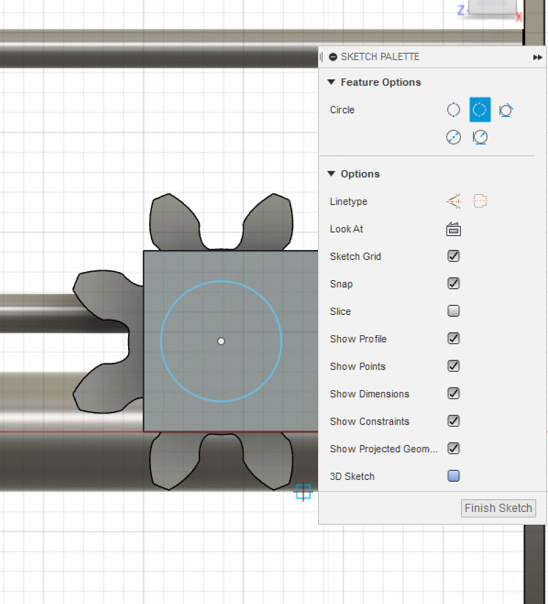Minimize Sketch Palette with the round icon
This screenshot has height=604, width=548.
[333, 57]
